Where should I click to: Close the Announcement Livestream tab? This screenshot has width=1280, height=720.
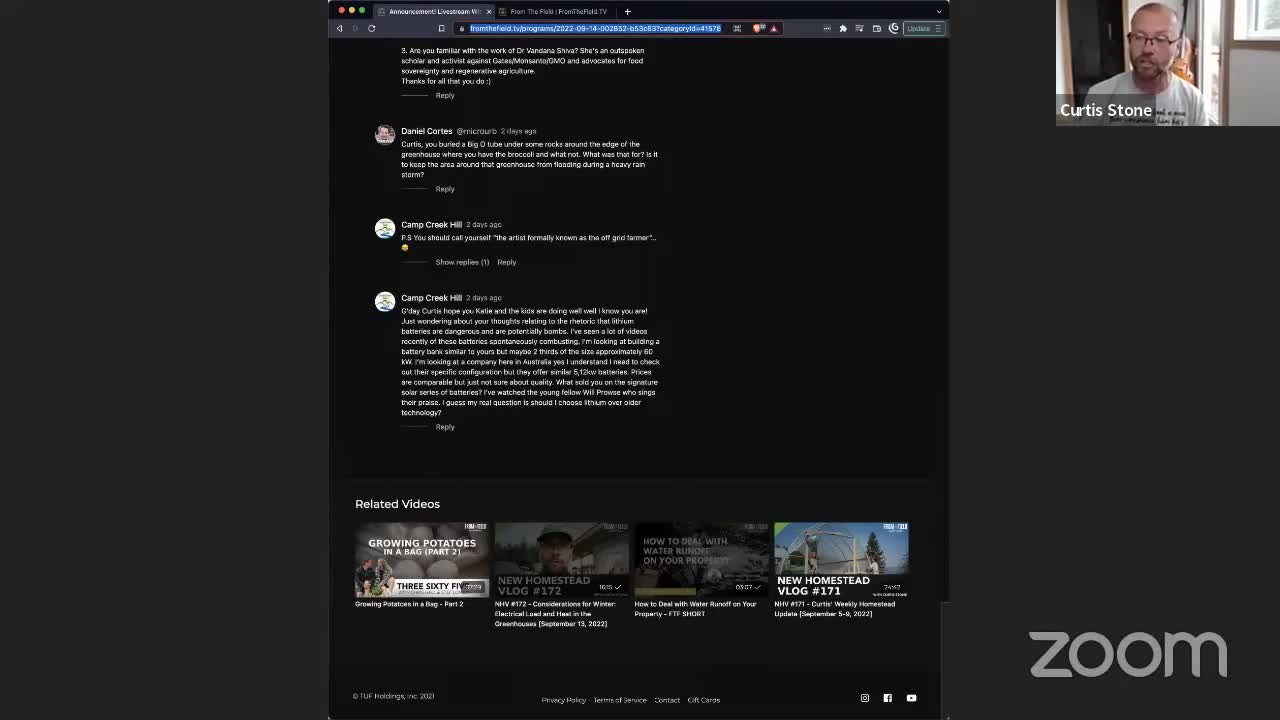[x=489, y=11]
